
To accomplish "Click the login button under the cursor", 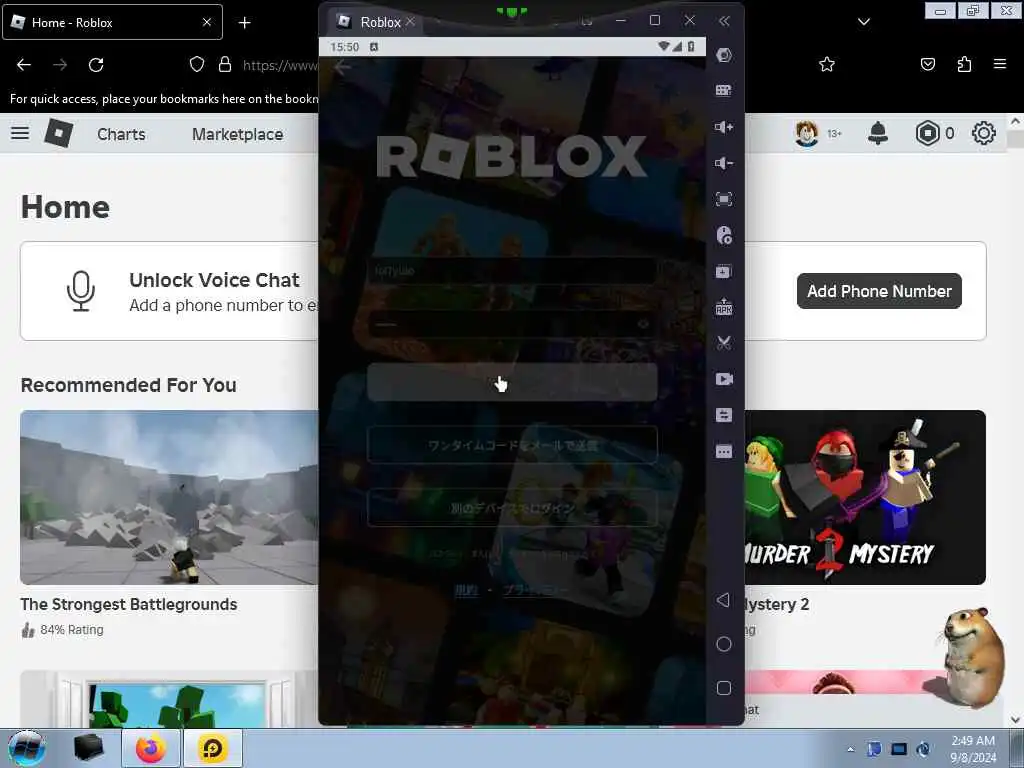I will pyautogui.click(x=512, y=382).
